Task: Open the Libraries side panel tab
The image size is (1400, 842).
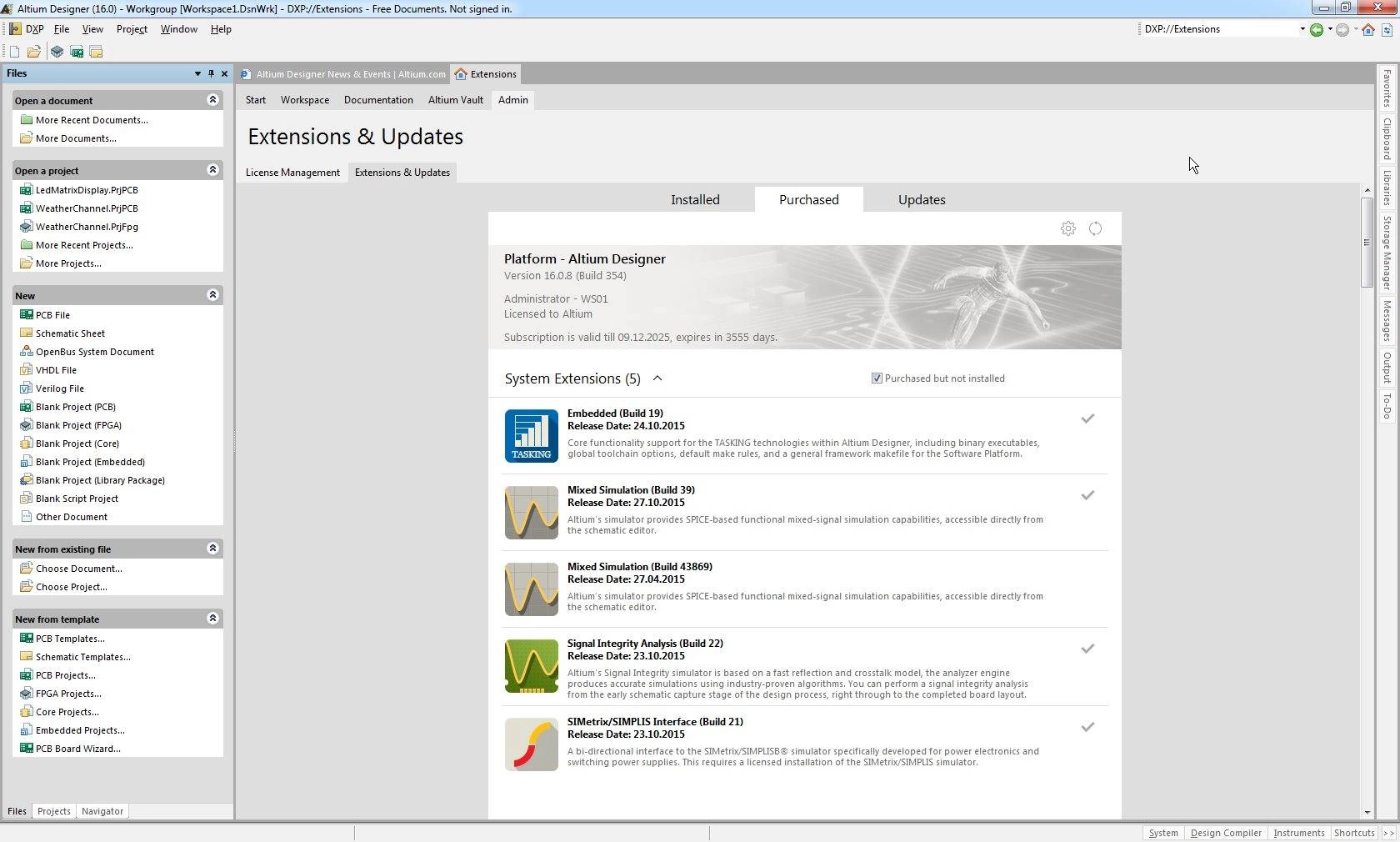Action: click(x=1387, y=187)
